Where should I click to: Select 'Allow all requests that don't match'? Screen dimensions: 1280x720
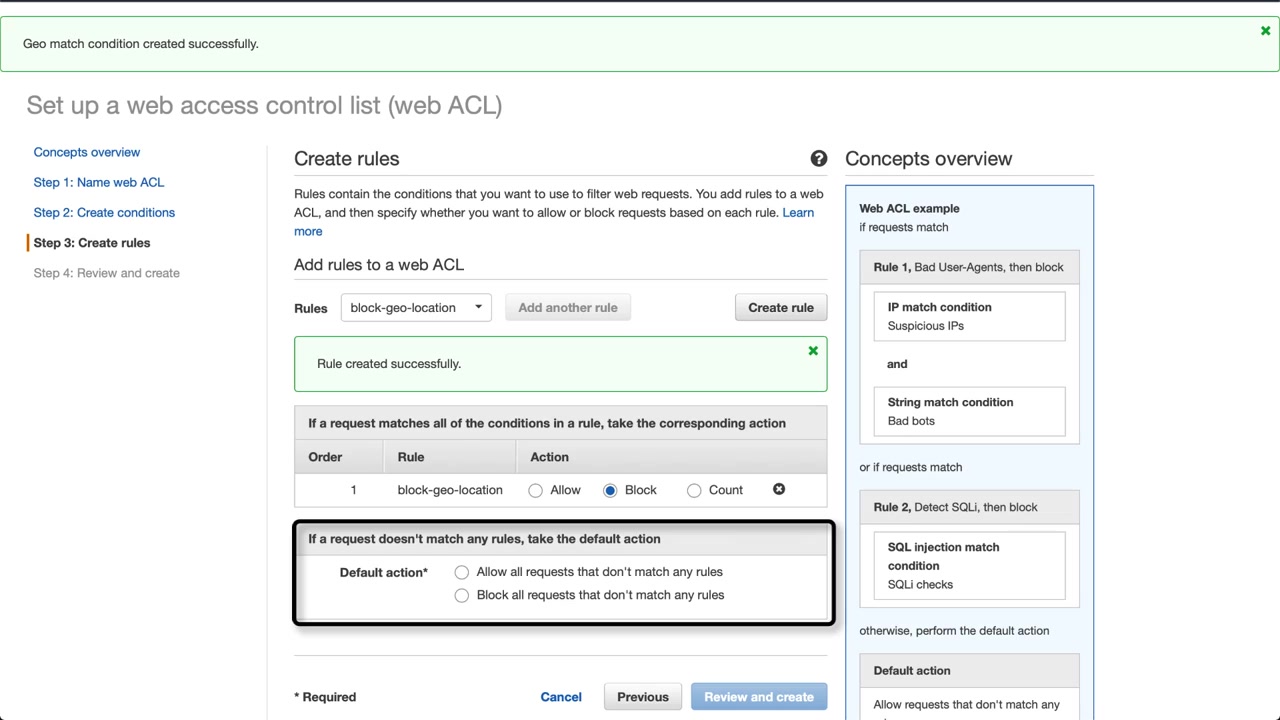tap(461, 572)
